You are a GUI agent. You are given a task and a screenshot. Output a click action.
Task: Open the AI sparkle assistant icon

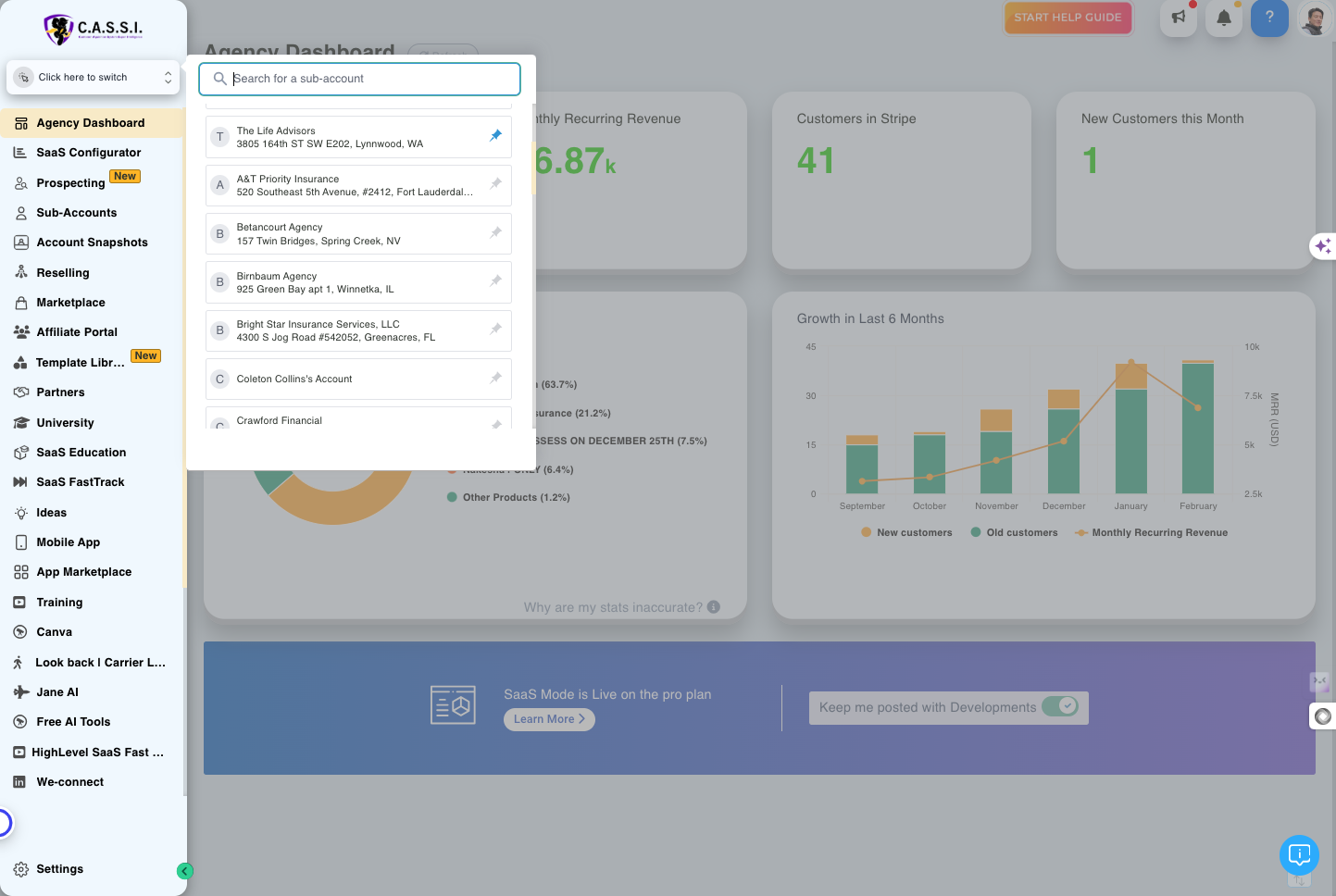(1323, 246)
